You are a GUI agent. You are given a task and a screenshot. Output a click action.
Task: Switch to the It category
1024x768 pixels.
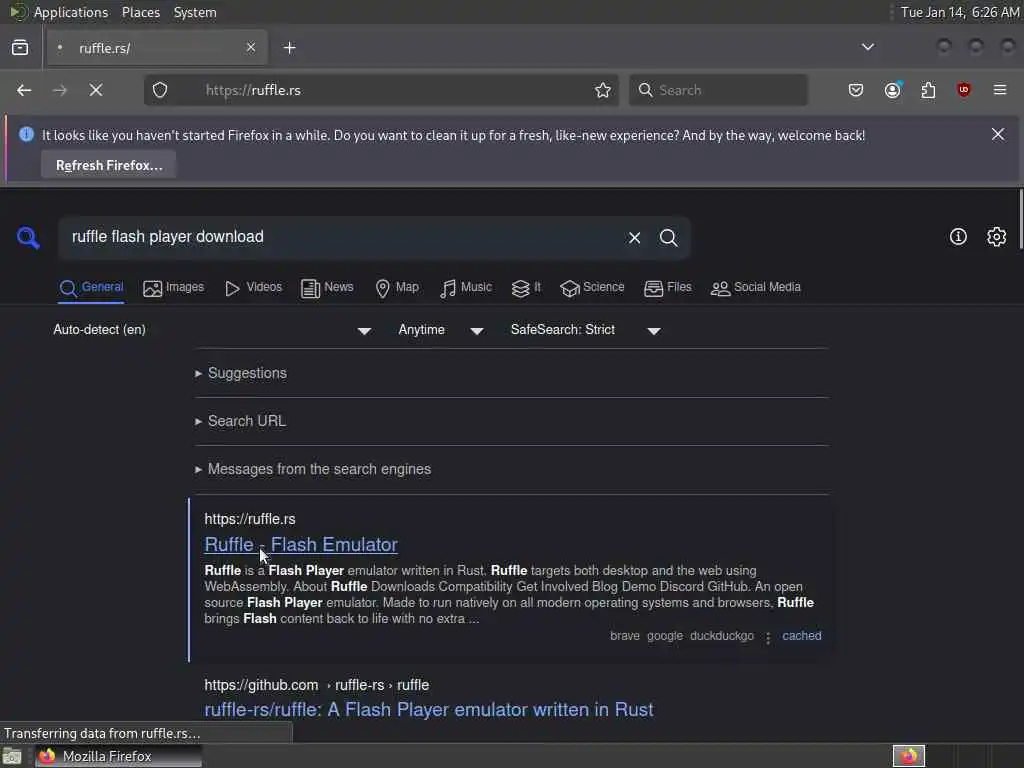526,287
